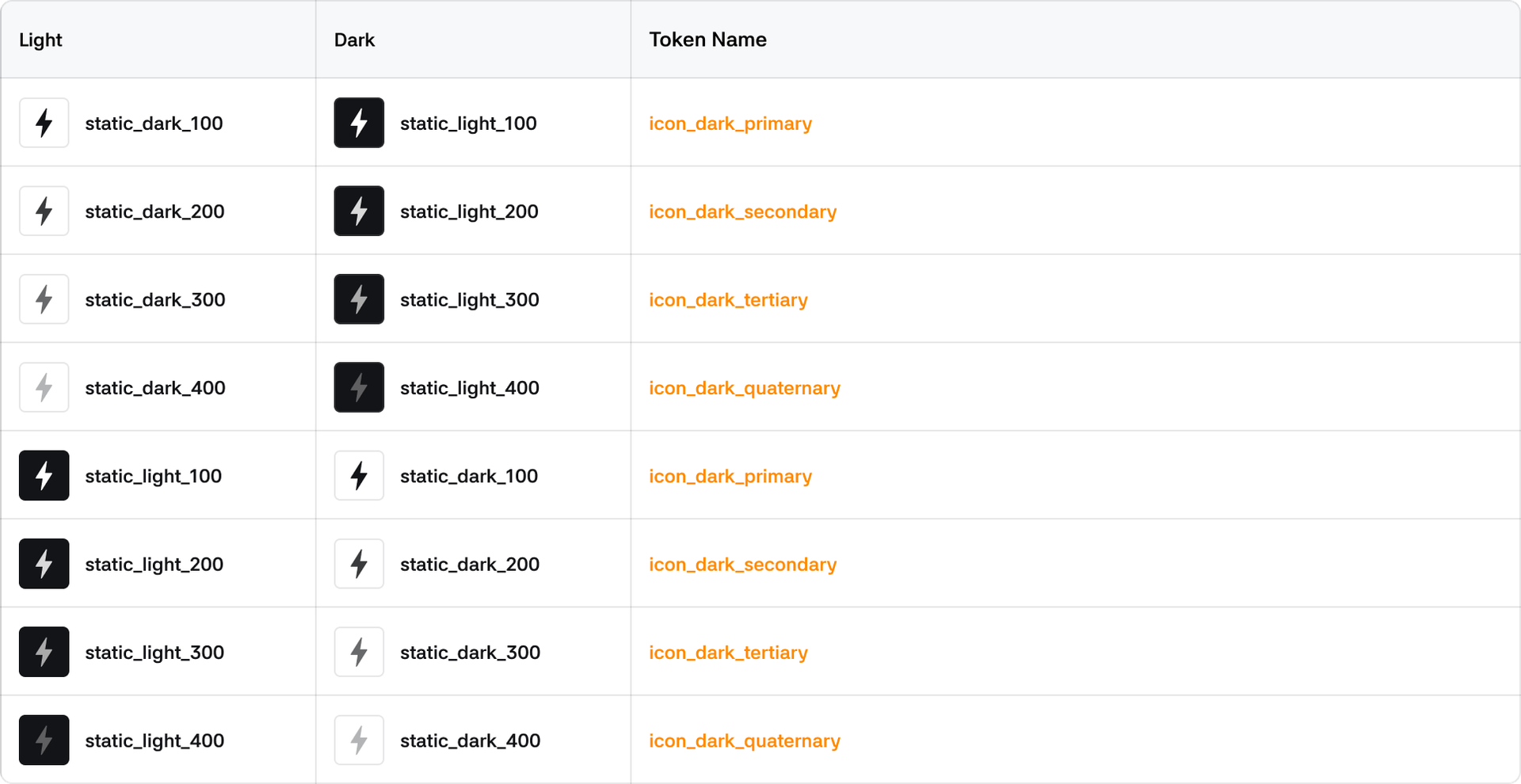Click the Light column header
This screenshot has height=784, width=1521.
pyautogui.click(x=40, y=40)
